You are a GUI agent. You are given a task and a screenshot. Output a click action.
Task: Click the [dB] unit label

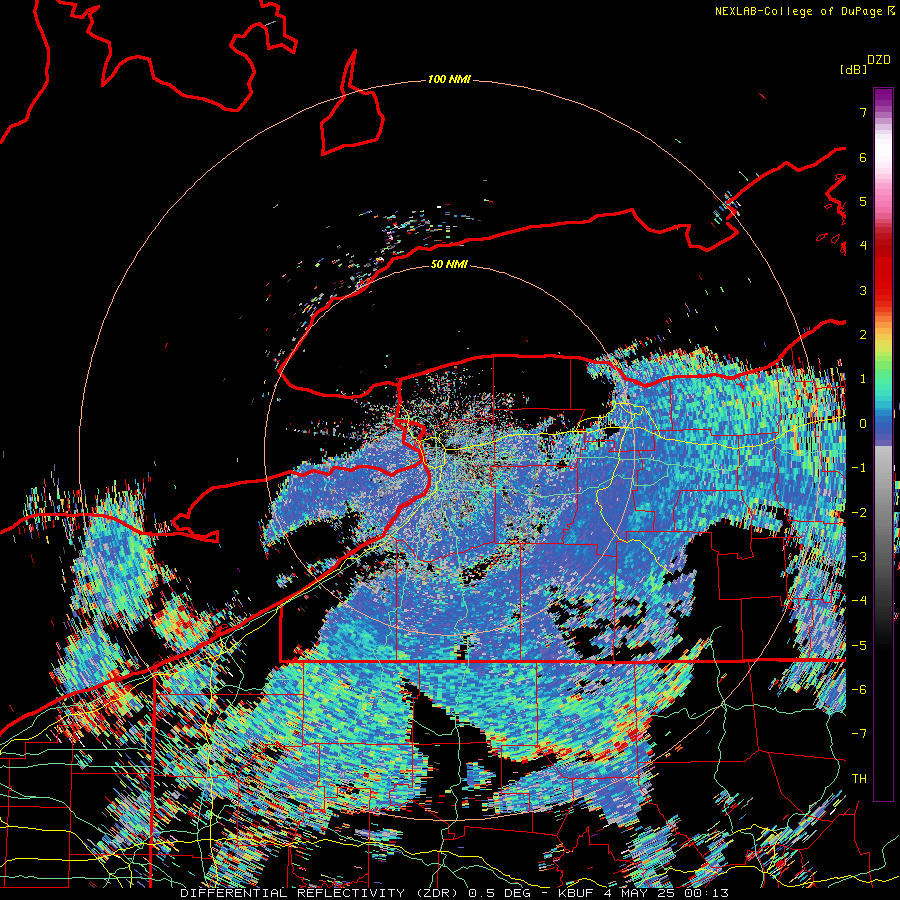853,69
